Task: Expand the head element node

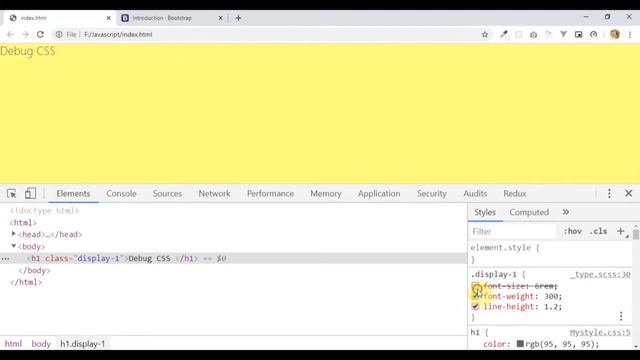Action: point(13,234)
